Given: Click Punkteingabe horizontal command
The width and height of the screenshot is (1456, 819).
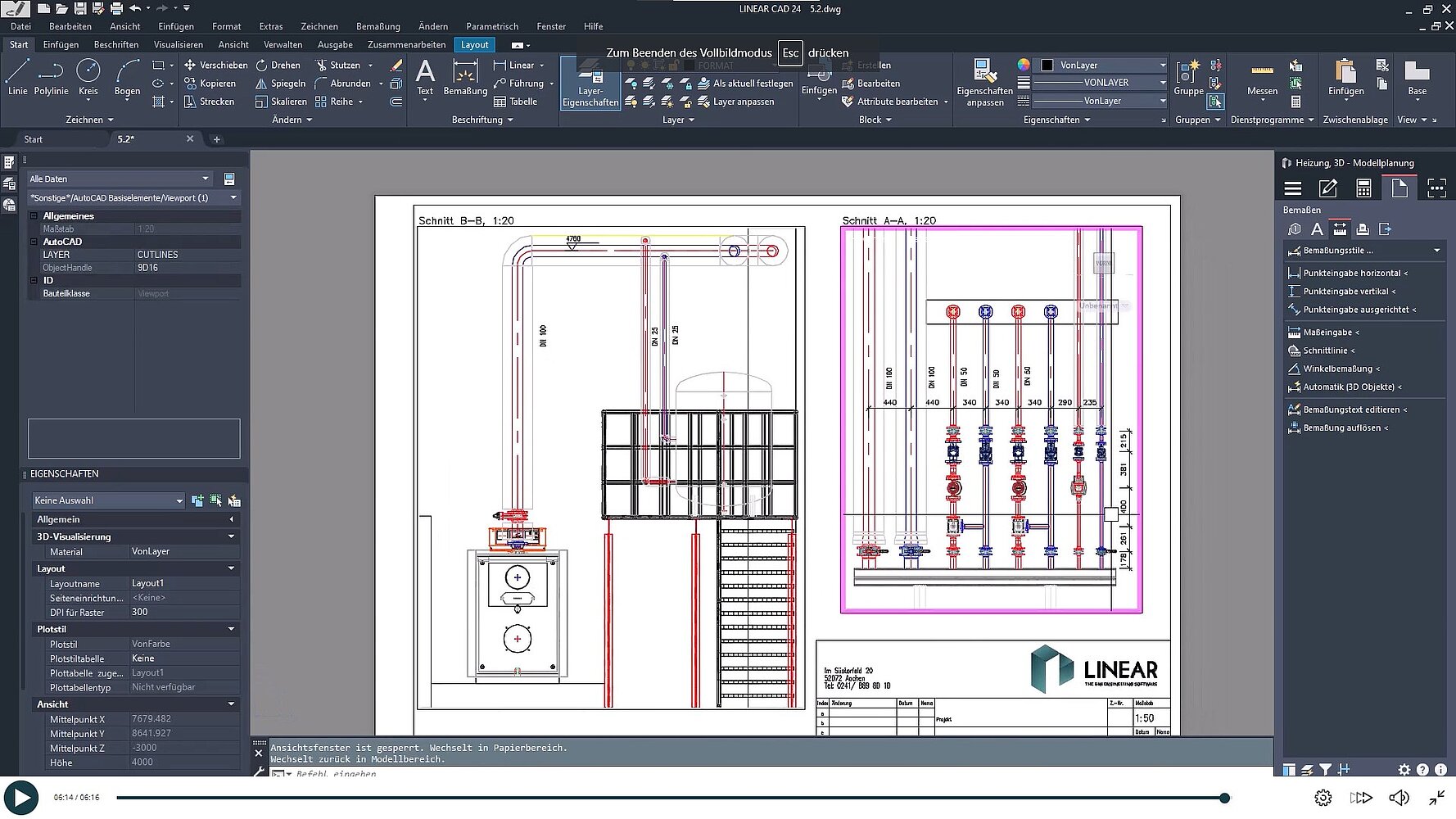Looking at the screenshot, I should point(1351,274).
